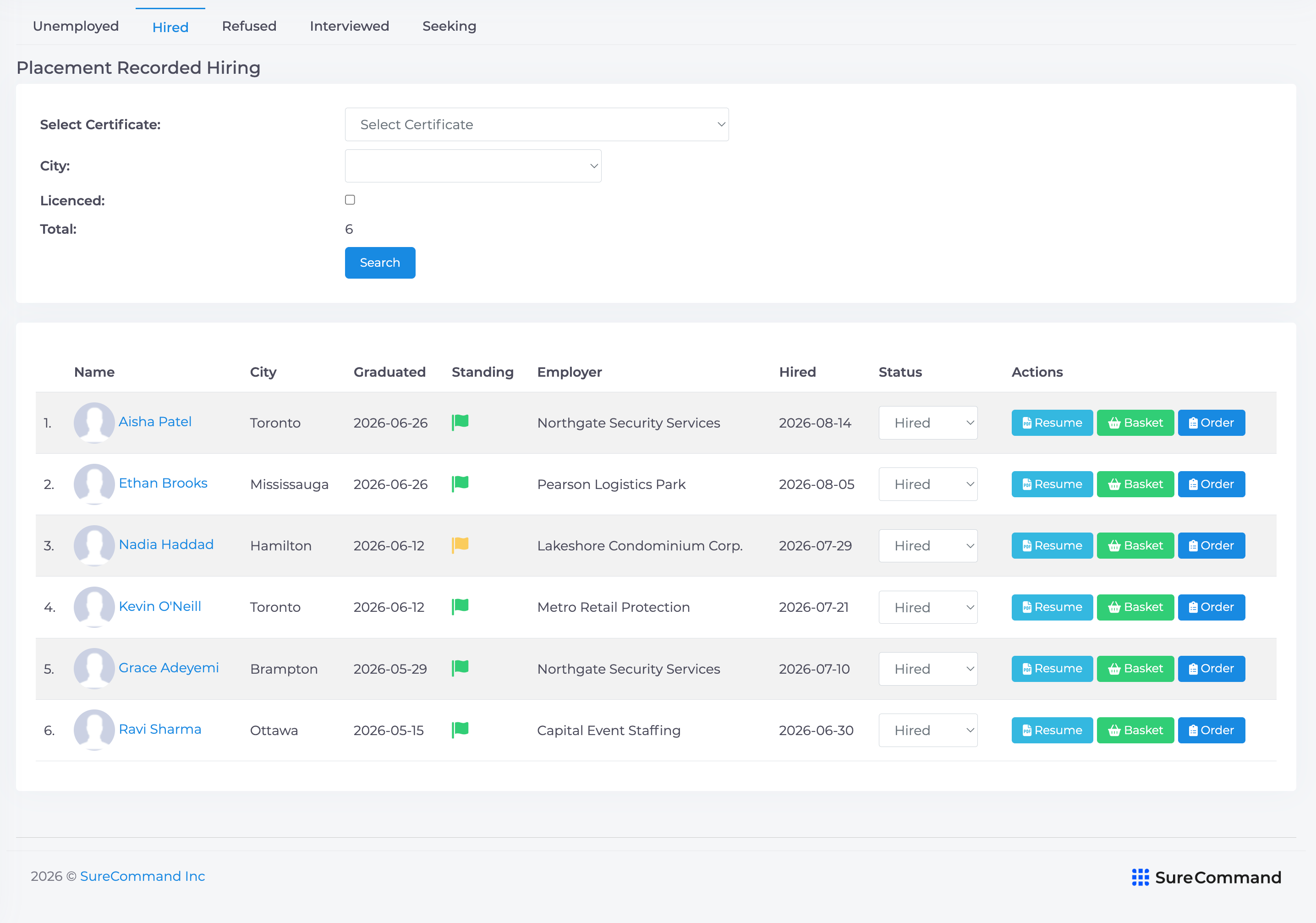The width and height of the screenshot is (1316, 923).
Task: Switch to the Unemployed tab
Action: click(76, 27)
